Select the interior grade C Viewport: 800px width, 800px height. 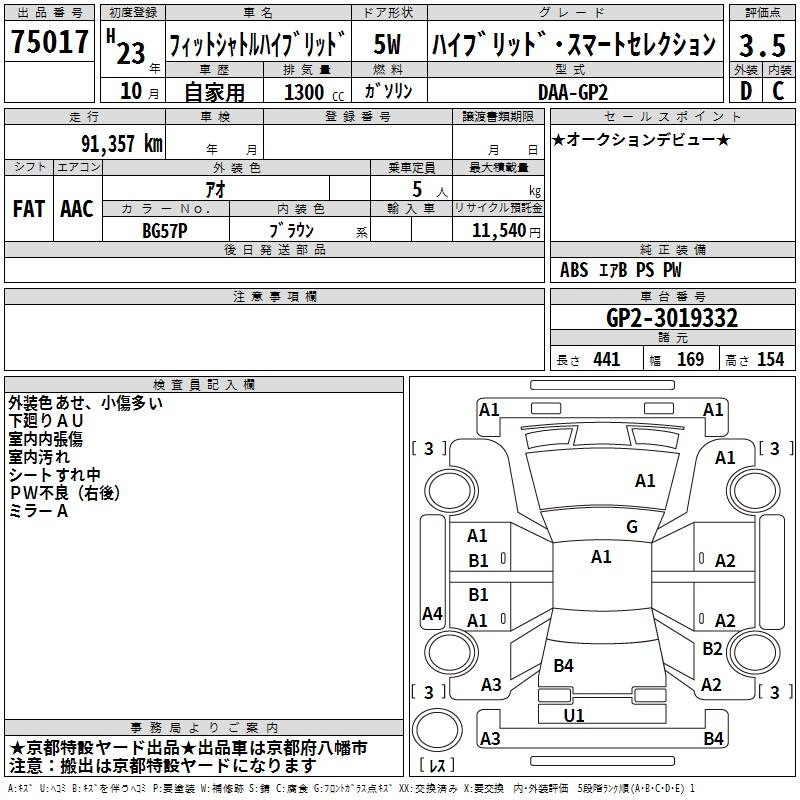coord(778,91)
